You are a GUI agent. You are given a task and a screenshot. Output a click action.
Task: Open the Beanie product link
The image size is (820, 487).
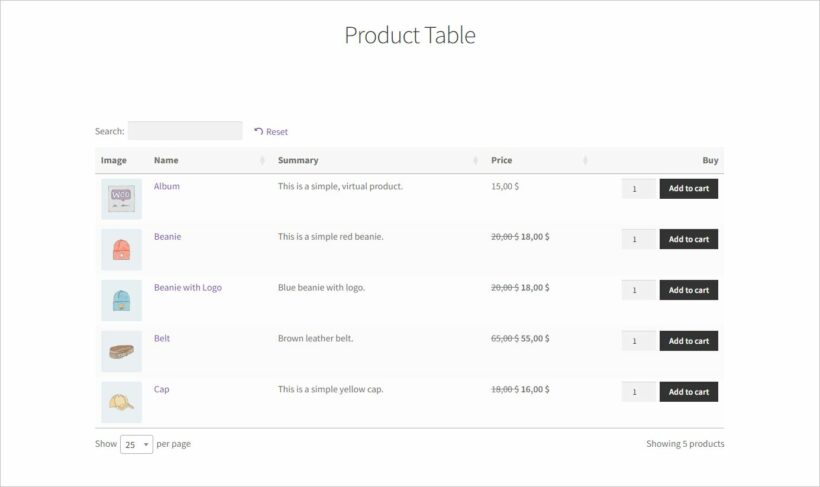coord(167,236)
